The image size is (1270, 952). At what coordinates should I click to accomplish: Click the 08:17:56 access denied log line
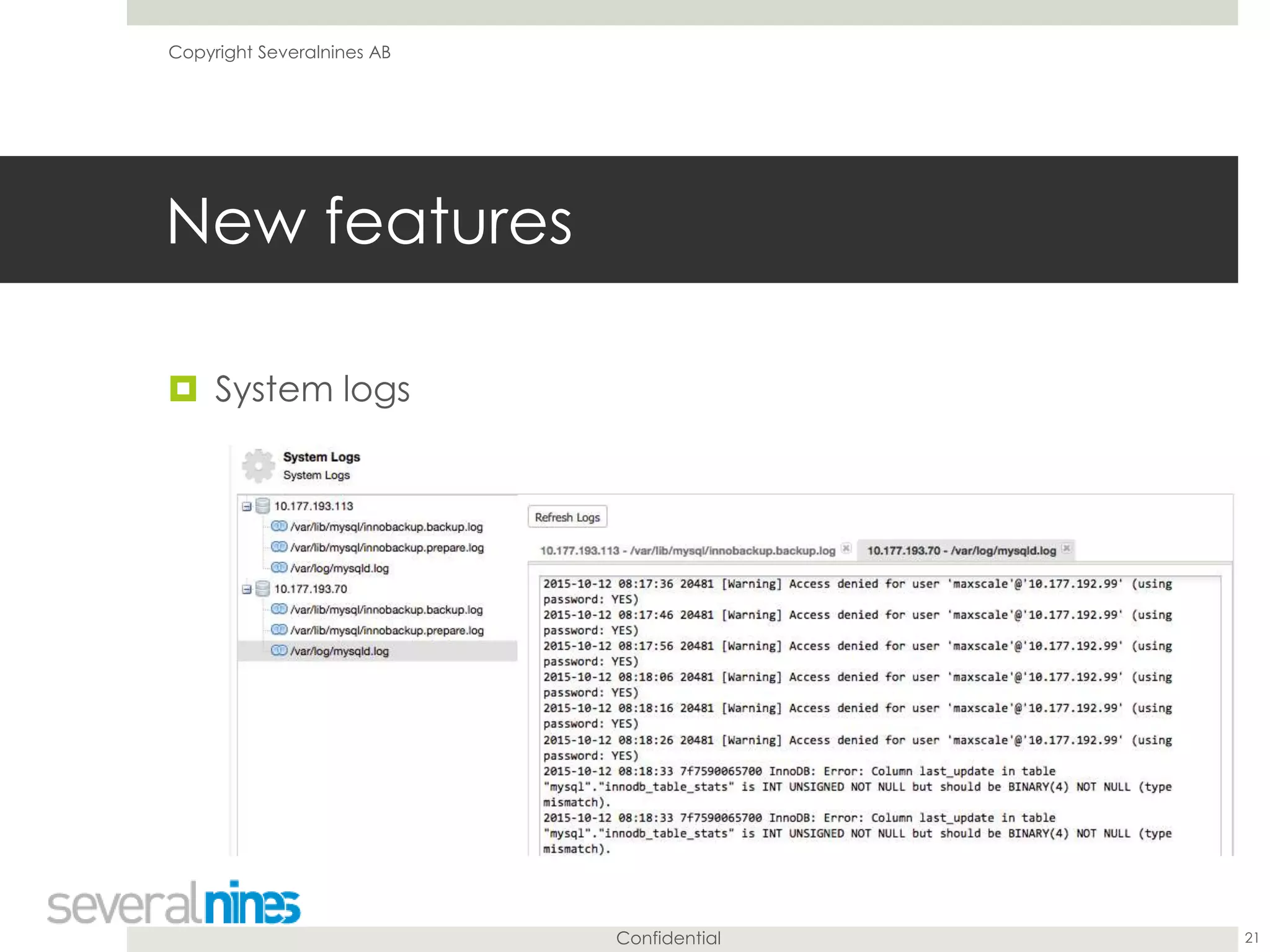tap(858, 653)
